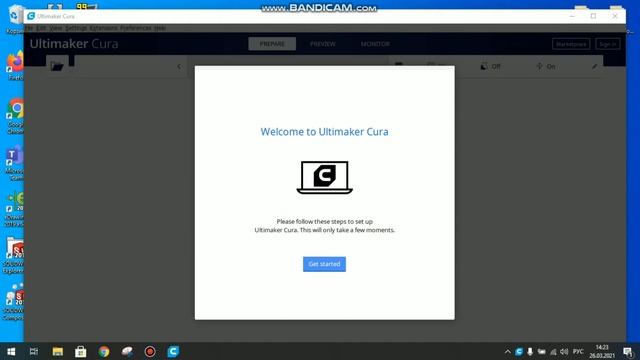The width and height of the screenshot is (640, 360).
Task: Open the Edit menu
Action: 41,28
